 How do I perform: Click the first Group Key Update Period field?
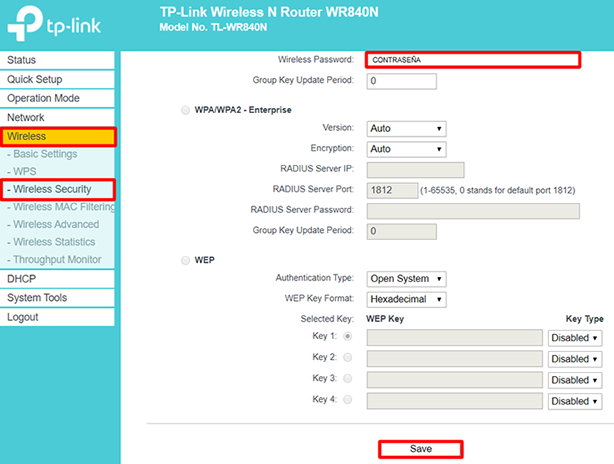[401, 81]
